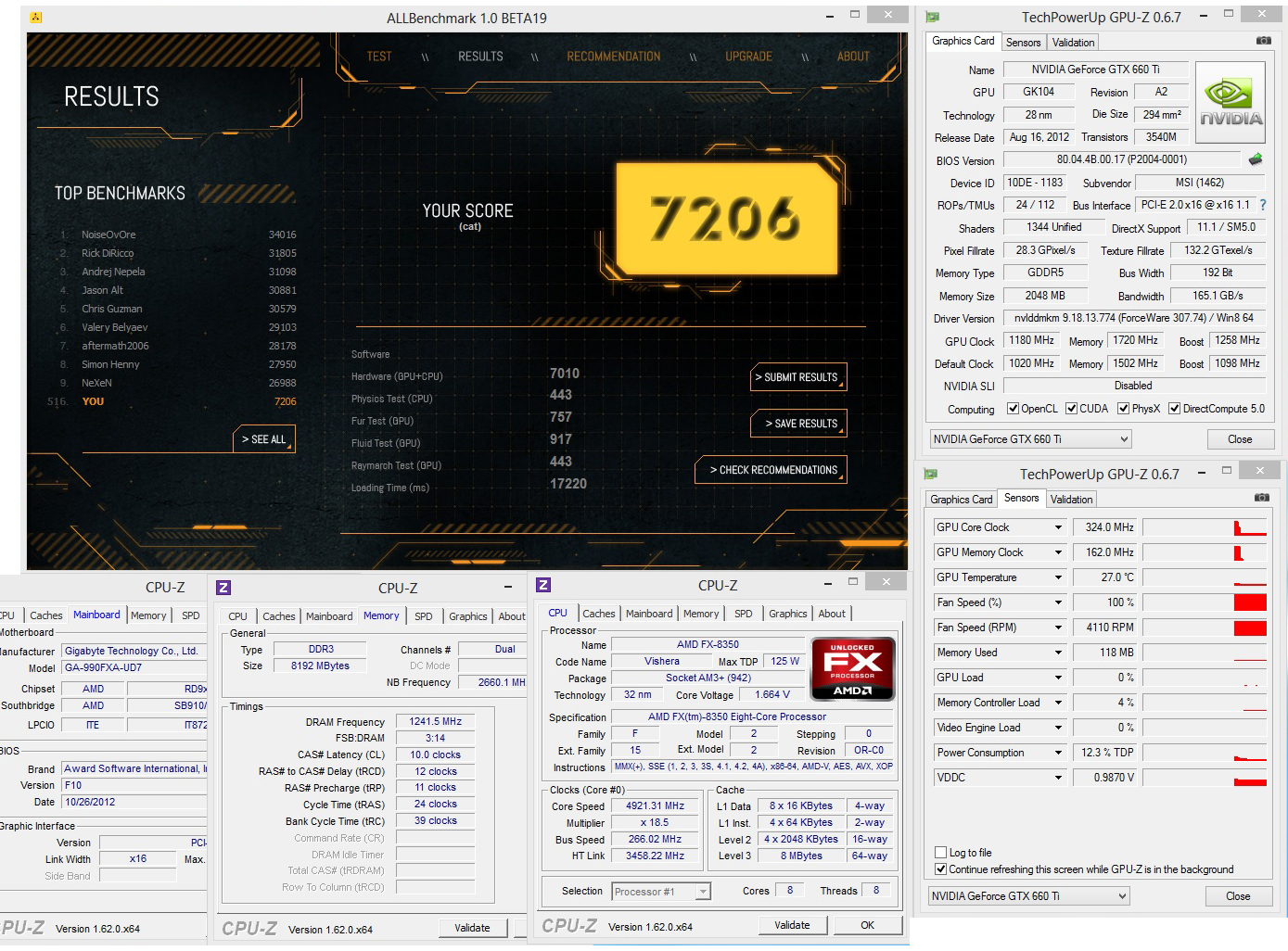Open the Memory Controller Load sensor dropdown

[1058, 703]
